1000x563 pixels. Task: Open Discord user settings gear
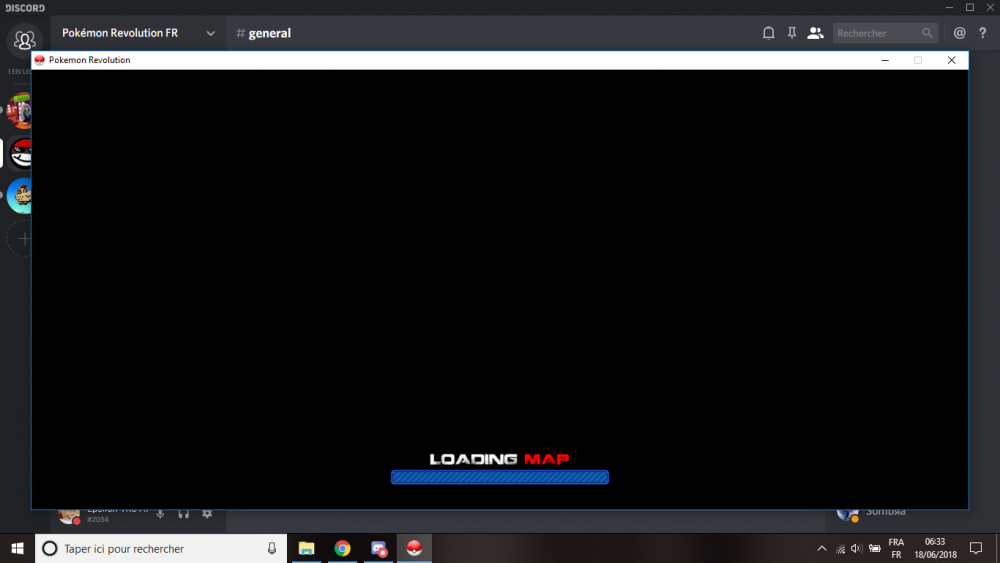pyautogui.click(x=207, y=513)
